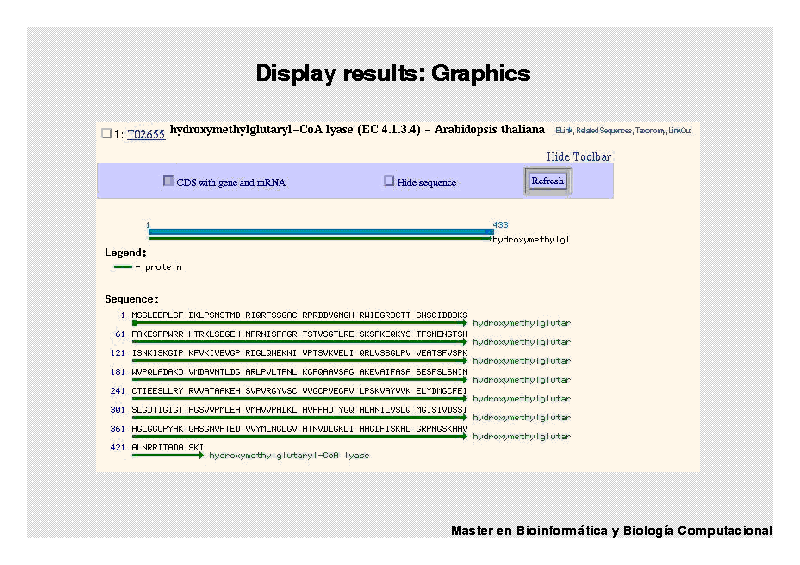This screenshot has width=800, height=565.
Task: Tick the checkbox beside entry 1
Action: coord(106,133)
